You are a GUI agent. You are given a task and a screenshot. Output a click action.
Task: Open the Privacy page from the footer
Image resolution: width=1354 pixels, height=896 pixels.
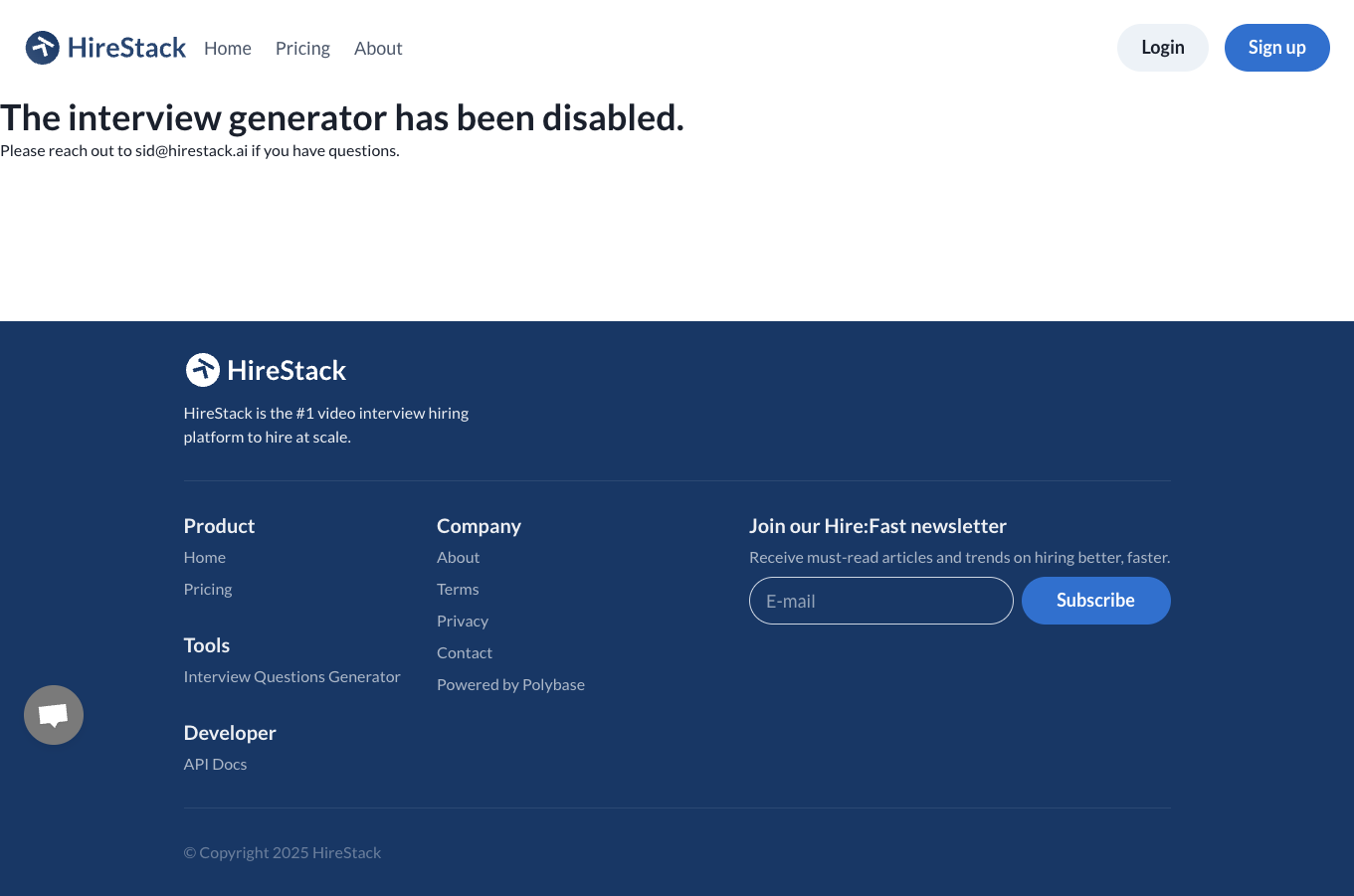coord(463,620)
